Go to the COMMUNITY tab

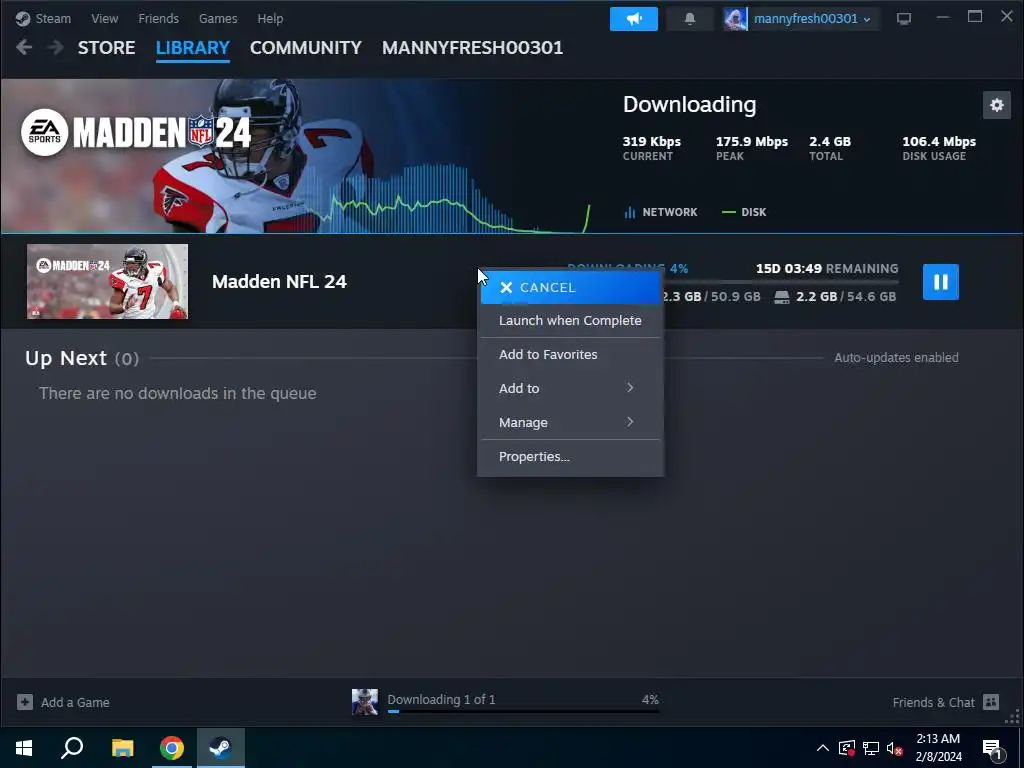[x=306, y=48]
